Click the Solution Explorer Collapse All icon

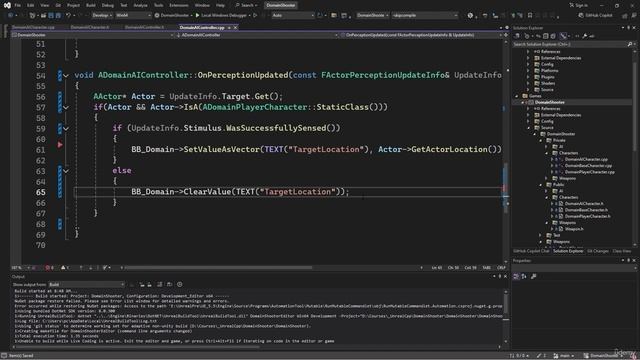545,36
